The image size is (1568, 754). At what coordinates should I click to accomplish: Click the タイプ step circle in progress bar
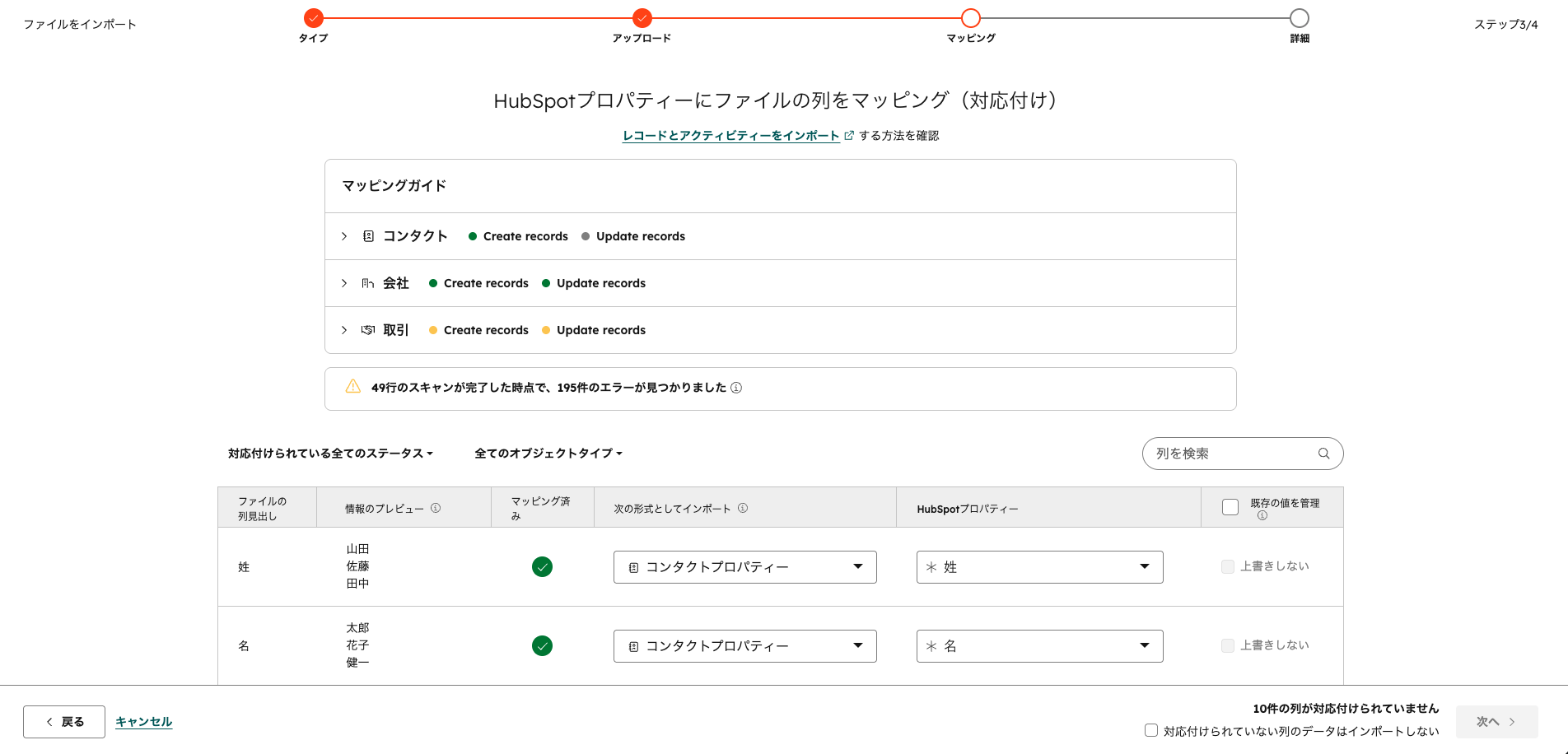click(x=313, y=18)
